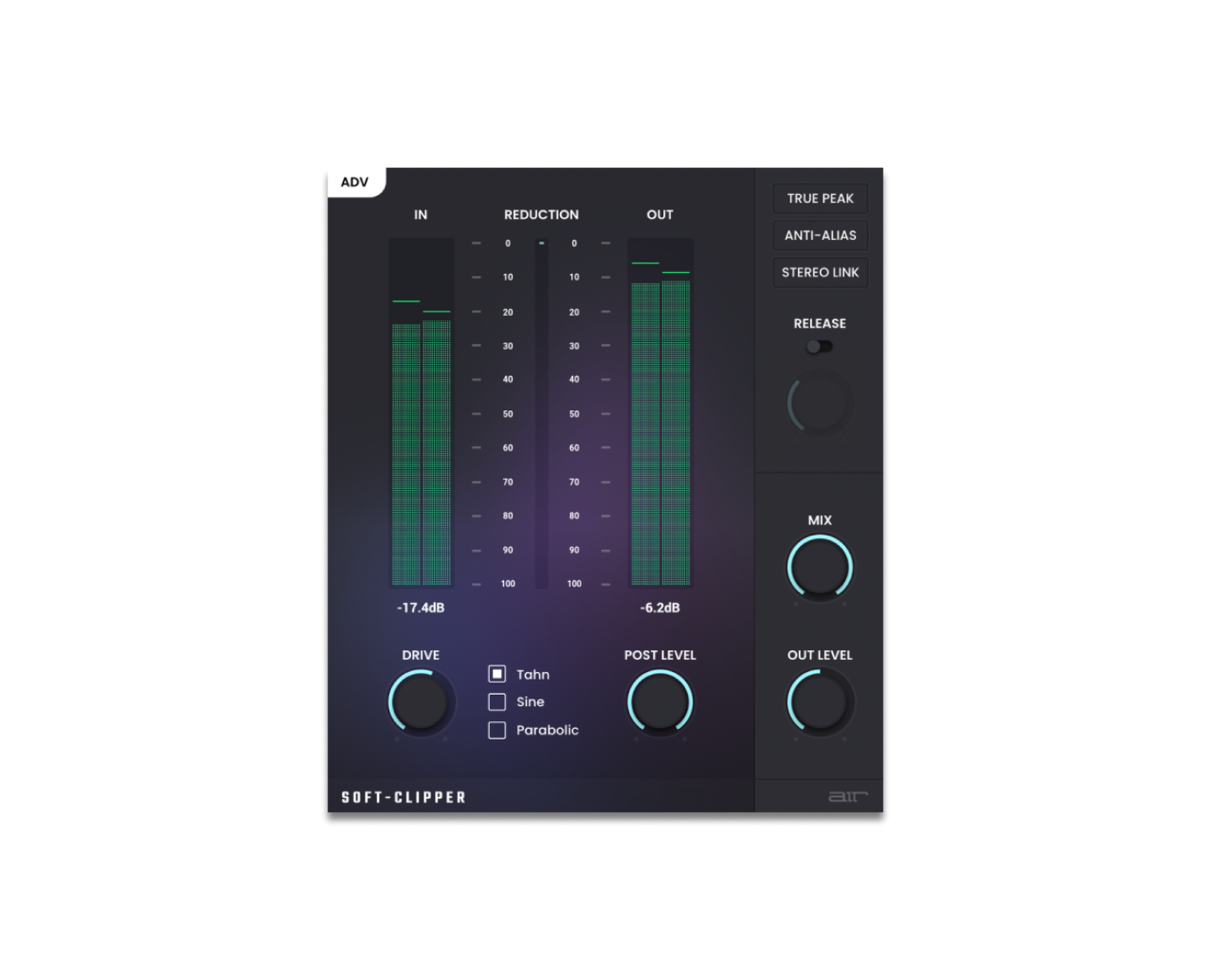Click the REDUCTION meter bar
The image size is (1211, 980).
click(x=542, y=413)
